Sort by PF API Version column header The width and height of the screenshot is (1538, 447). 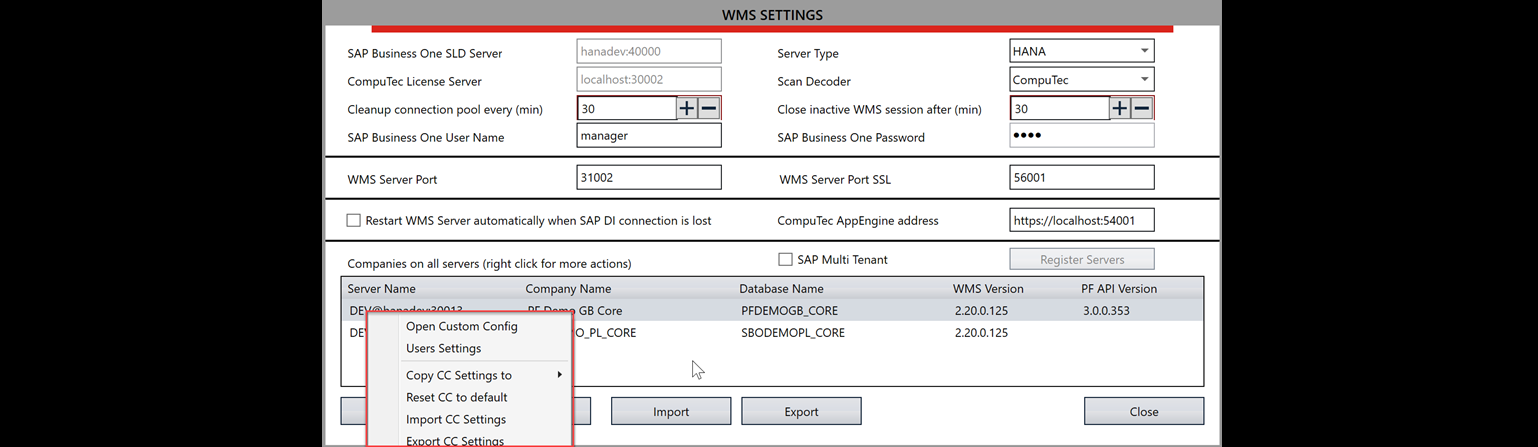pyautogui.click(x=1119, y=288)
